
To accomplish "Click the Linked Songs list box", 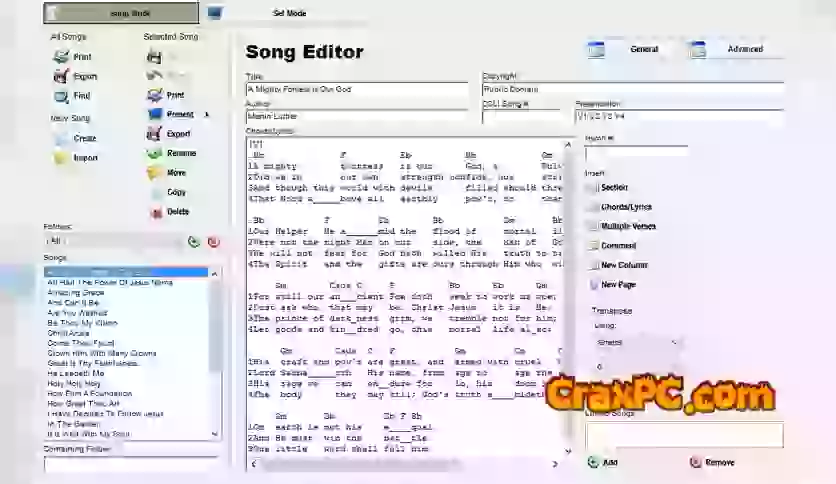I will pyautogui.click(x=684, y=435).
